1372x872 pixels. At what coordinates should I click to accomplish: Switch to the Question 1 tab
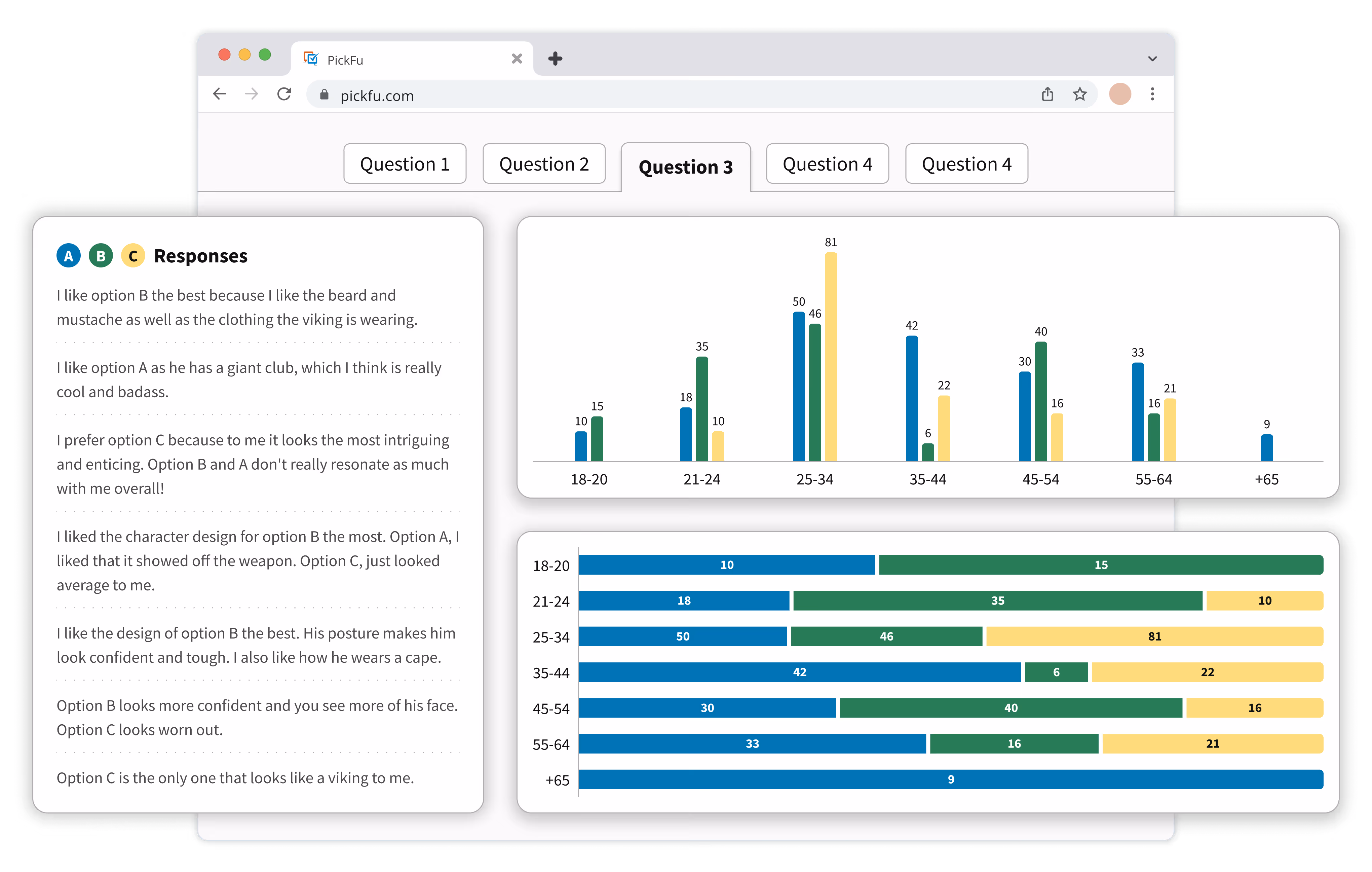click(405, 164)
